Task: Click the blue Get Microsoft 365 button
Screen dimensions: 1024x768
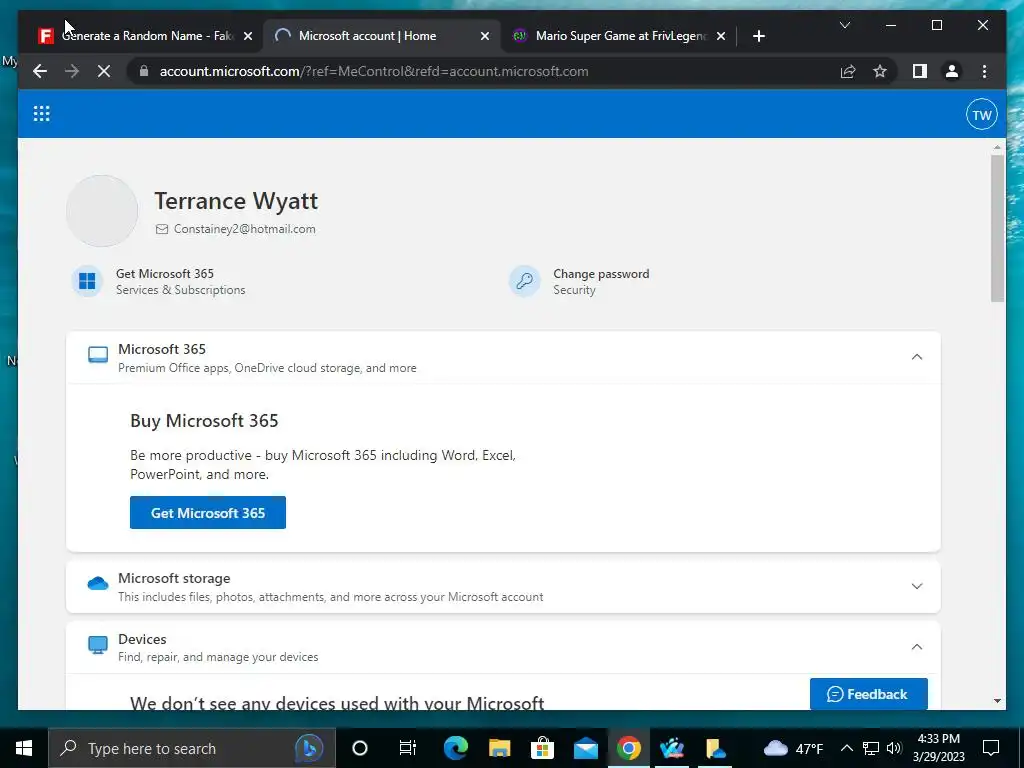Action: pos(208,513)
